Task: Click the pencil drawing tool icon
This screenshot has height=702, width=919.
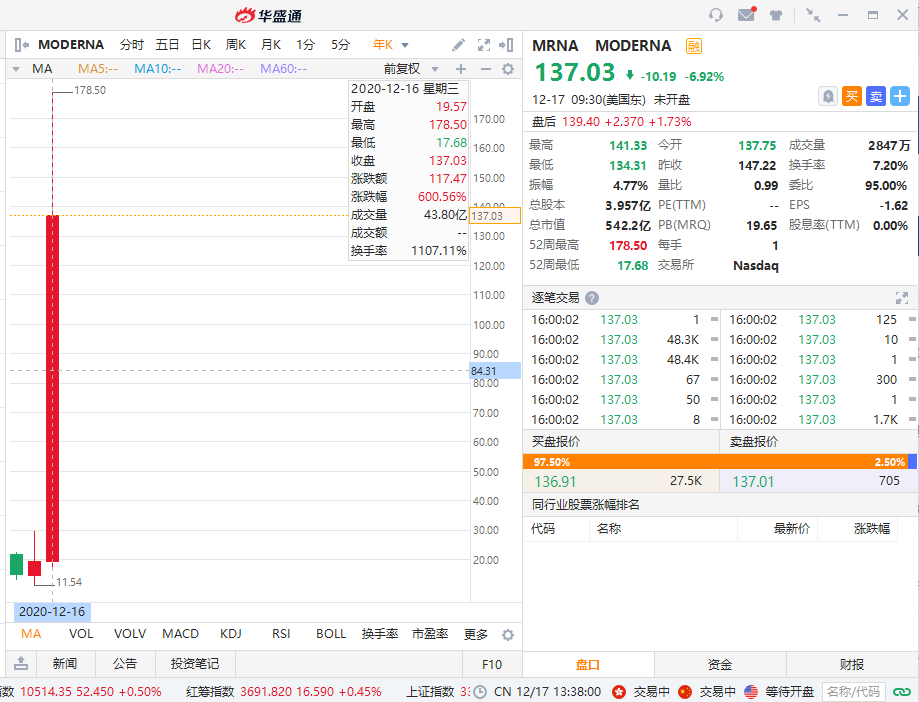Action: pos(459,45)
